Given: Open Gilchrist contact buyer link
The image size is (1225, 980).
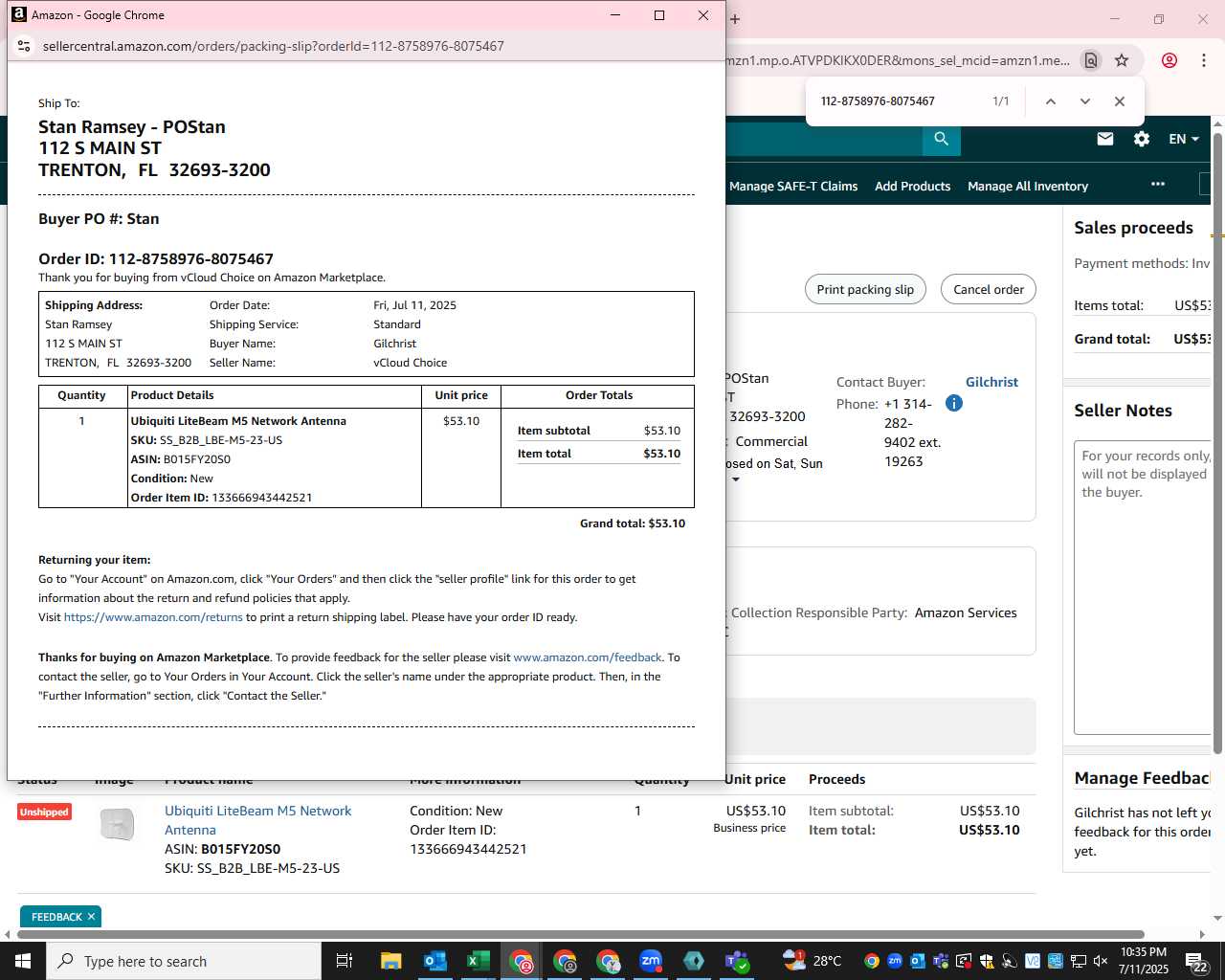Looking at the screenshot, I should (x=991, y=382).
